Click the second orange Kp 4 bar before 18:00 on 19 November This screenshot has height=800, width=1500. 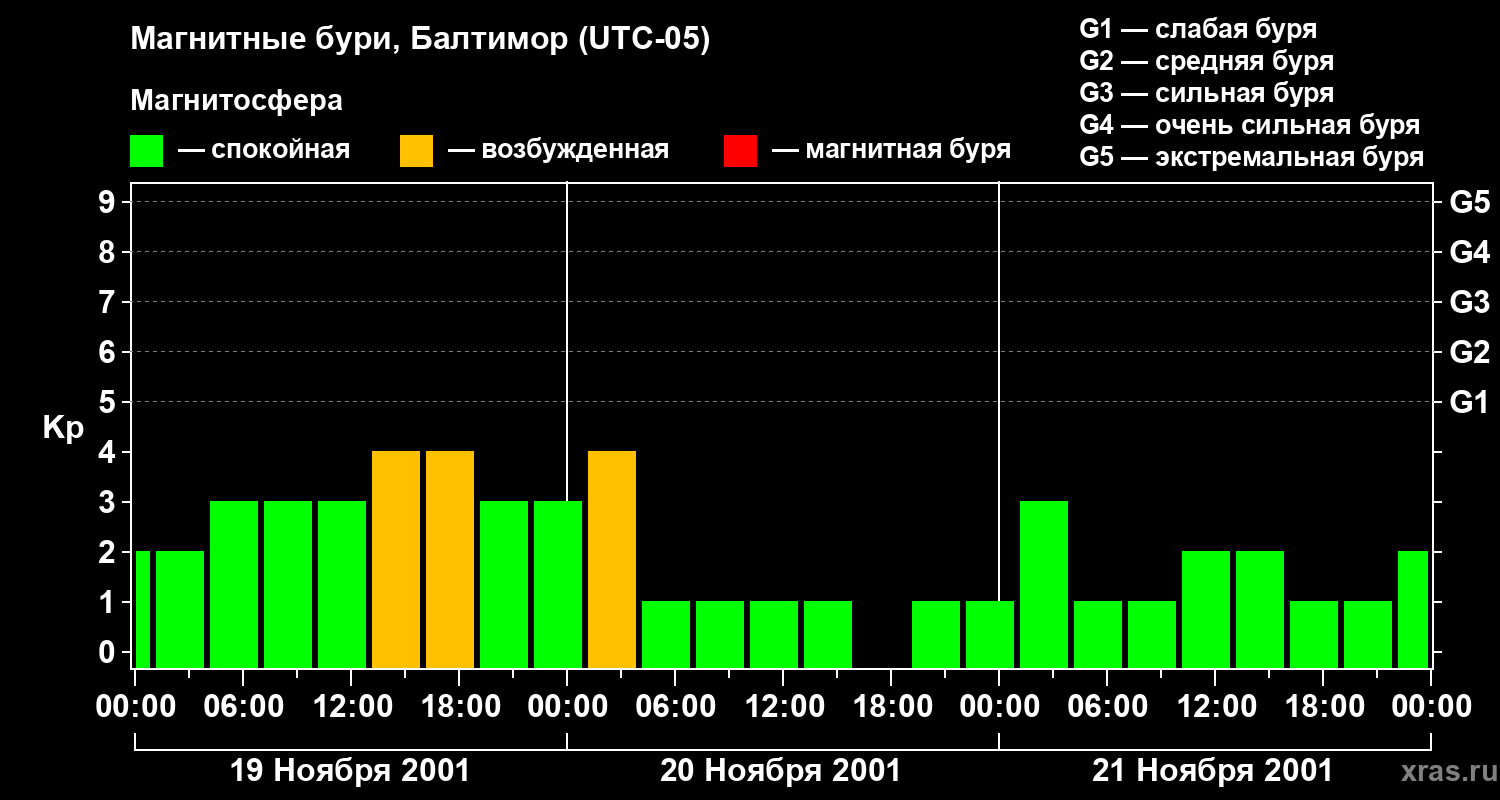click(x=450, y=559)
